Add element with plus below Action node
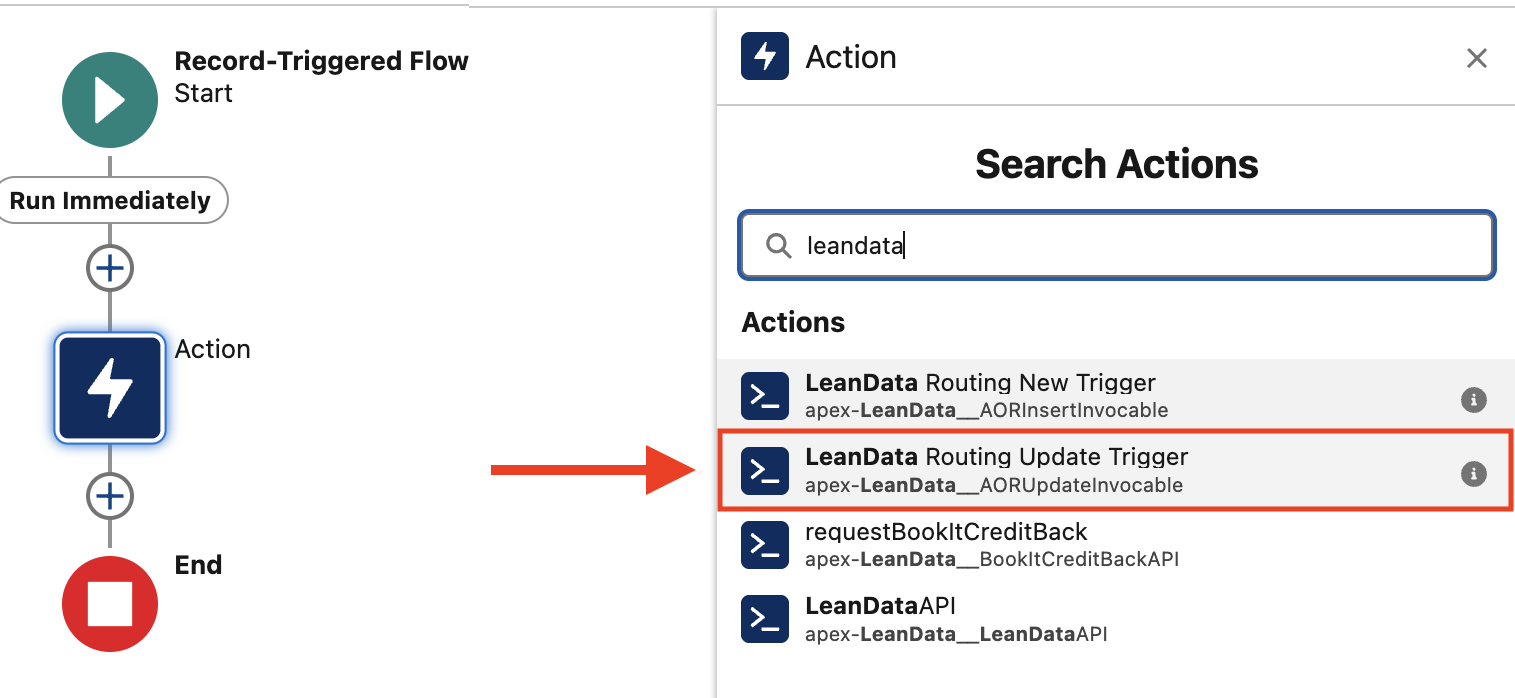The image size is (1515, 698). (x=110, y=496)
